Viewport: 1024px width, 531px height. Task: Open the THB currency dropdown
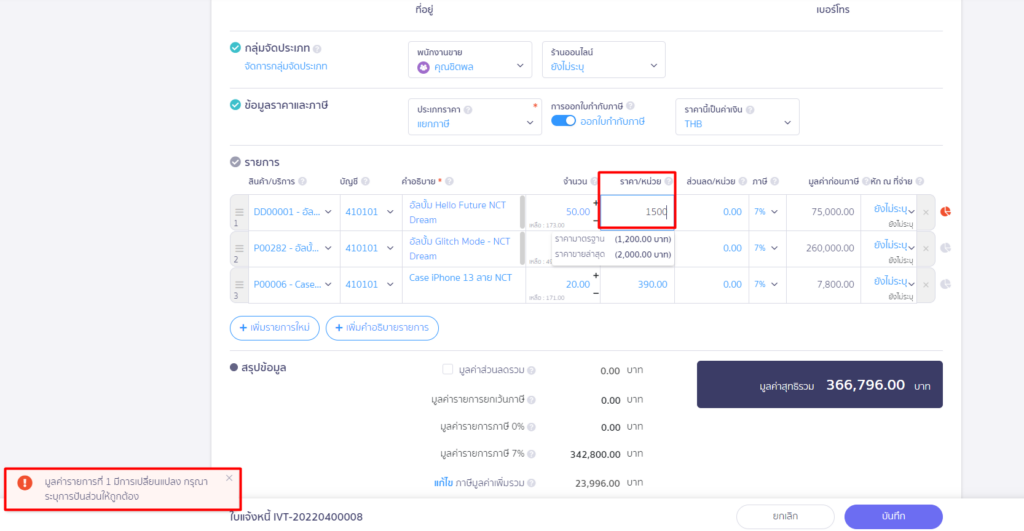click(737, 124)
